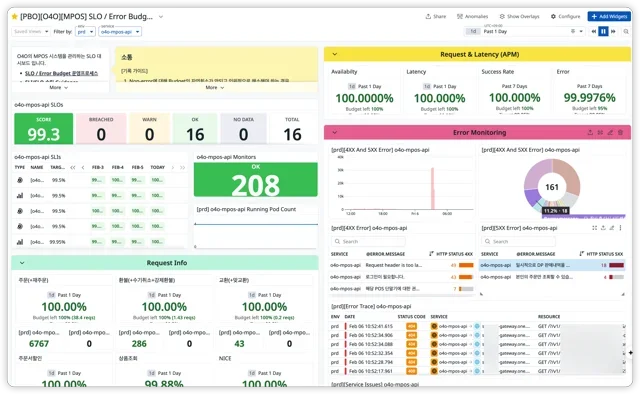Open the three-dot menu on 5XX Error widget

pyautogui.click(x=620, y=228)
